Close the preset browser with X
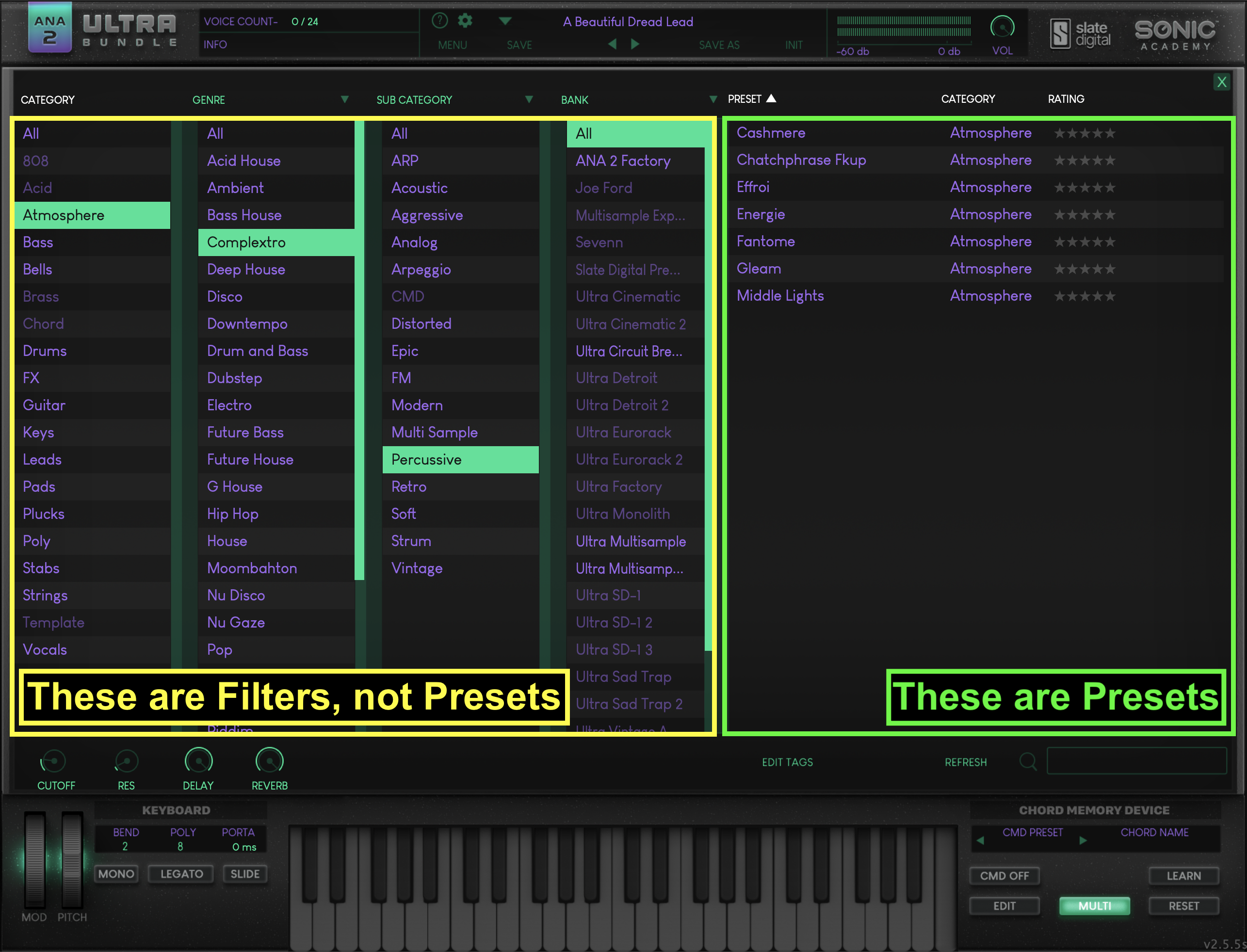The image size is (1247, 952). (x=1221, y=82)
